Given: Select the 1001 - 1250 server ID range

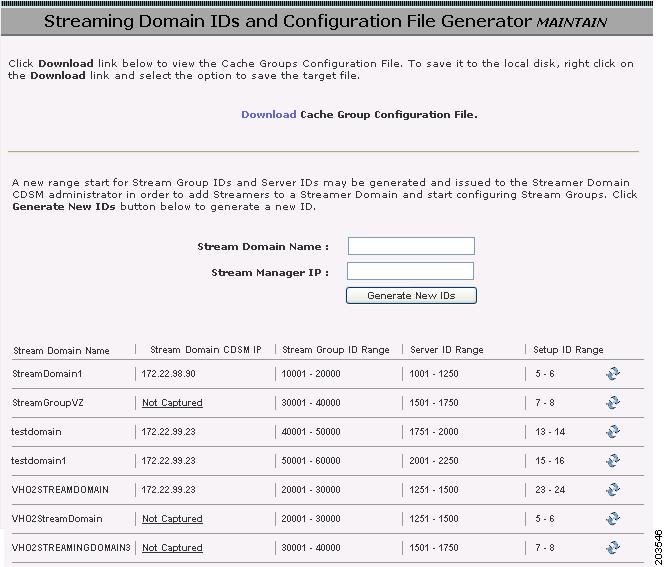Looking at the screenshot, I should (434, 374).
